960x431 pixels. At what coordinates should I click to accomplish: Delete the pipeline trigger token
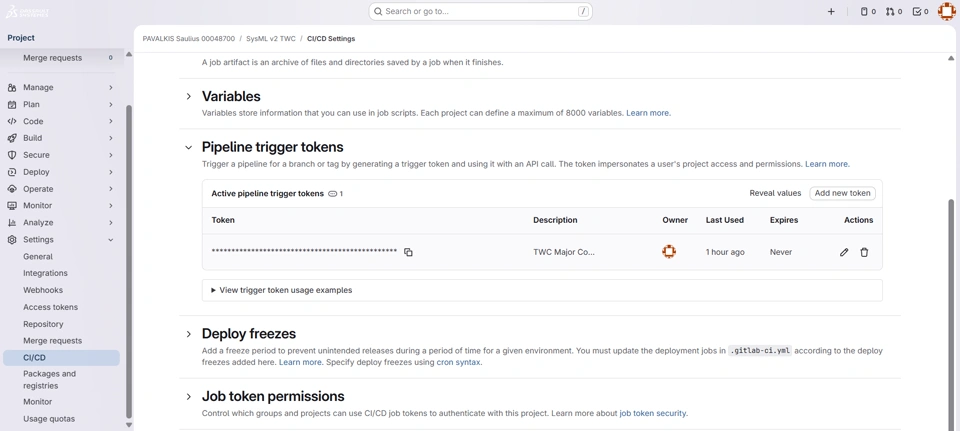click(x=865, y=252)
